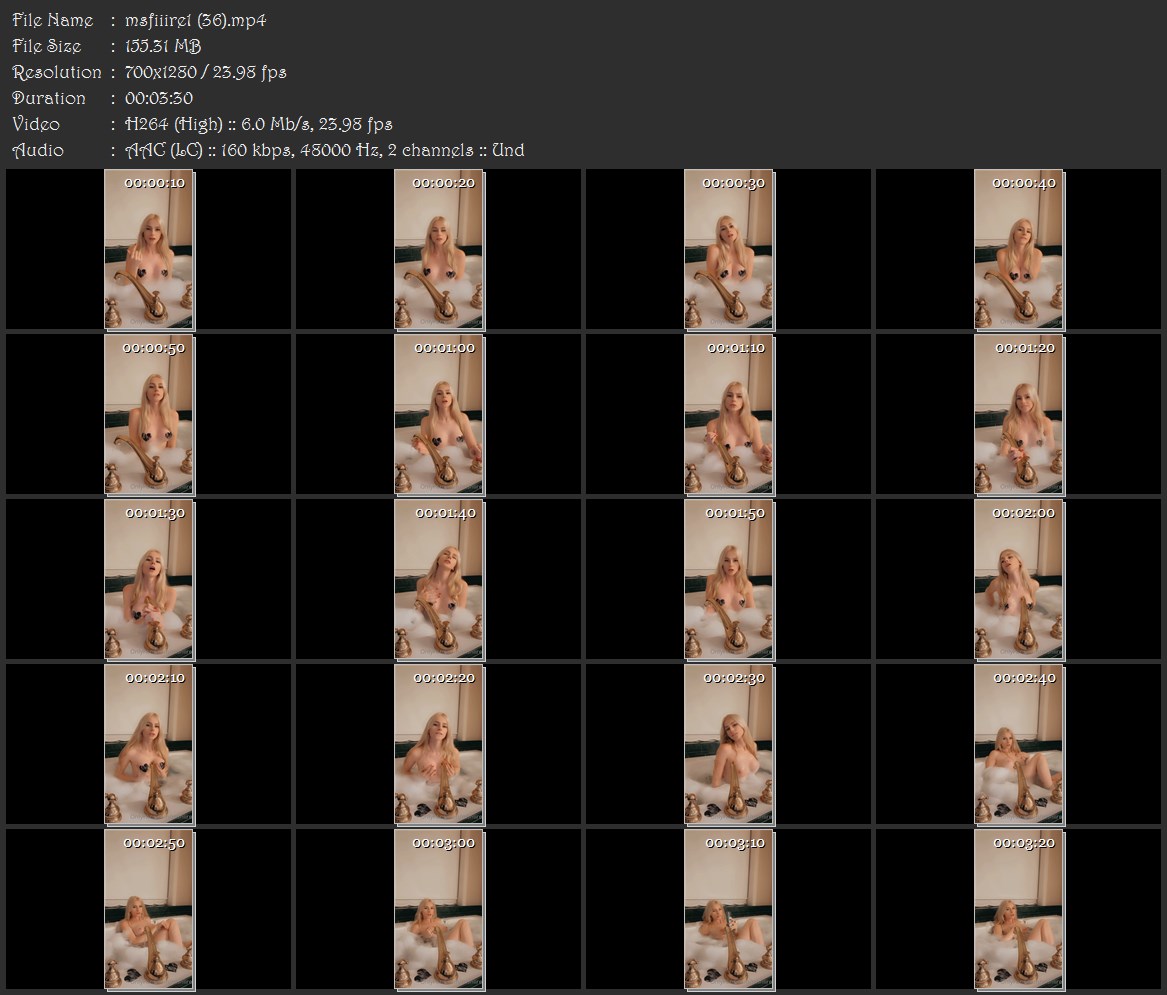
Task: Pick the thumbnail timestamped 00:01:20
Action: tap(1020, 415)
